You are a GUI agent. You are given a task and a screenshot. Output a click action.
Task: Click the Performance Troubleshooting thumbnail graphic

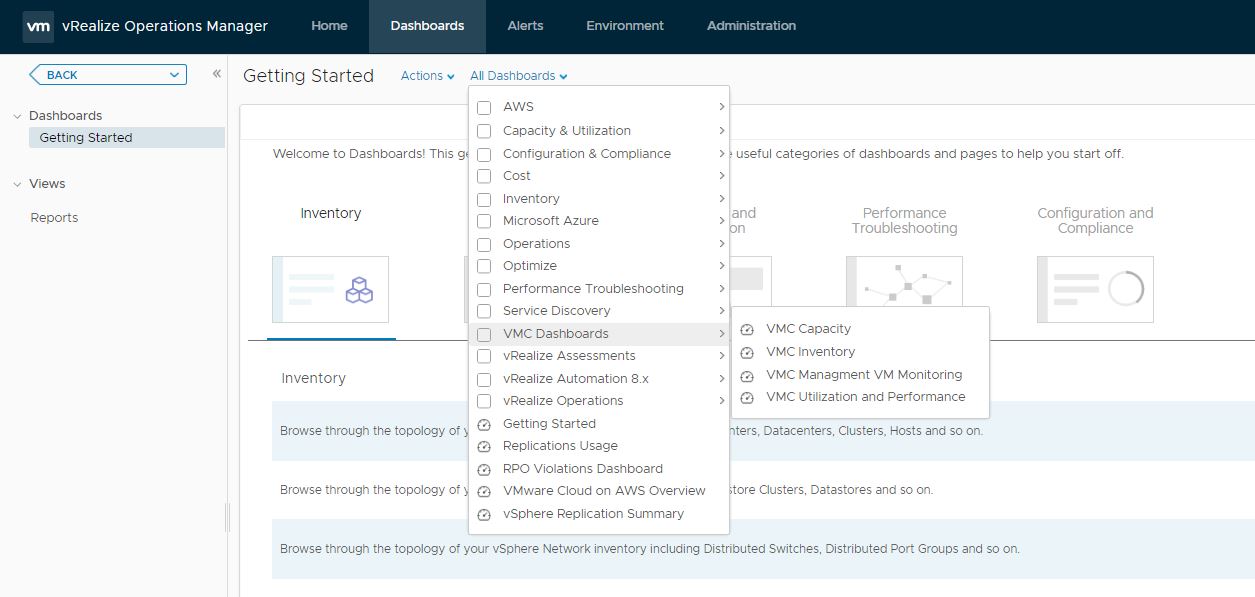[904, 289]
